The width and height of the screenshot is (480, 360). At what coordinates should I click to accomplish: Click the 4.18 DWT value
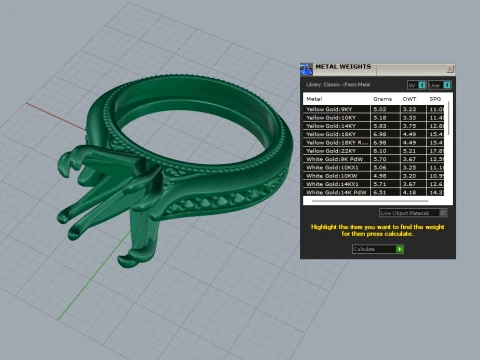coord(409,192)
